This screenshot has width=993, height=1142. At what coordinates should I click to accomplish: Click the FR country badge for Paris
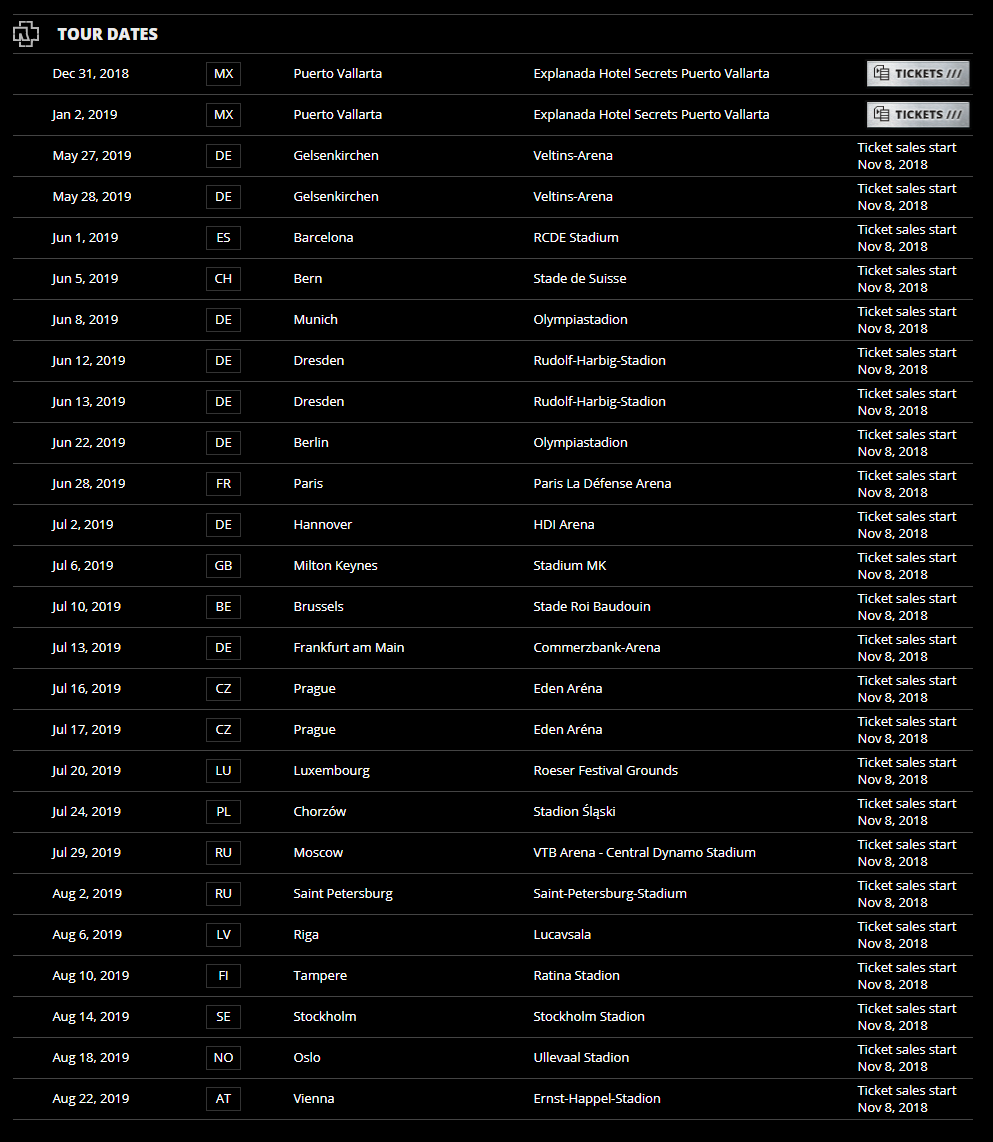click(223, 484)
